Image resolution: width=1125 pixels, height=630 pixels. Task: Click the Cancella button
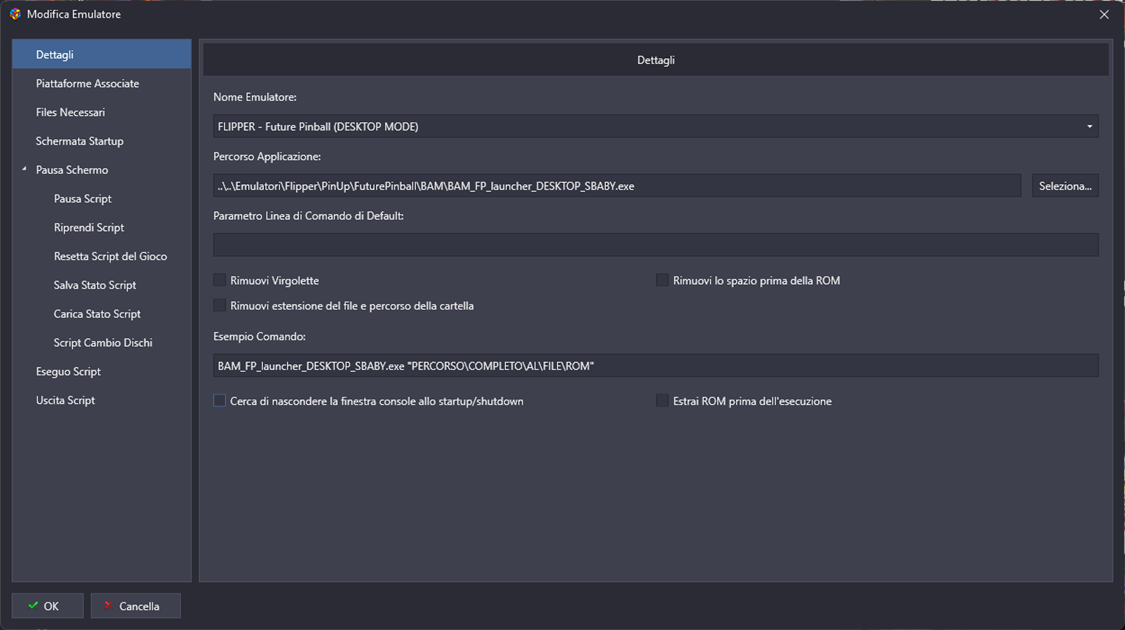pyautogui.click(x=136, y=606)
